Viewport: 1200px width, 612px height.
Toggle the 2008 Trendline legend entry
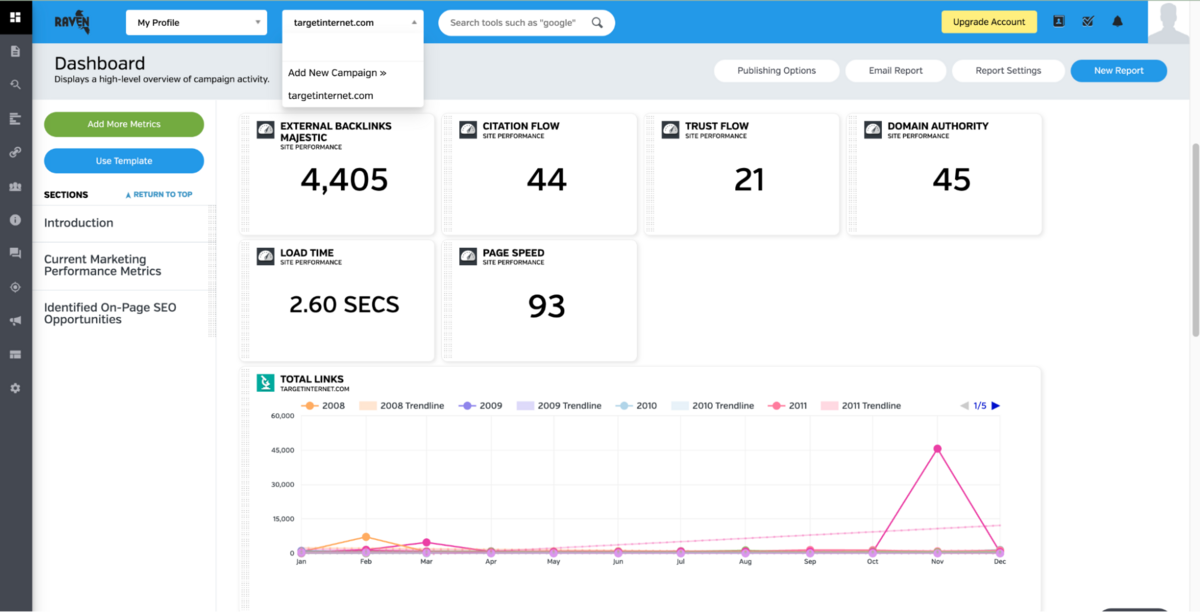[x=400, y=406]
